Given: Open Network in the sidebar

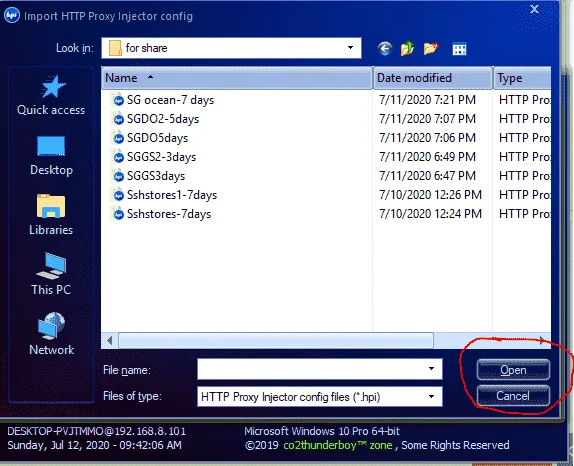Looking at the screenshot, I should coord(51,334).
